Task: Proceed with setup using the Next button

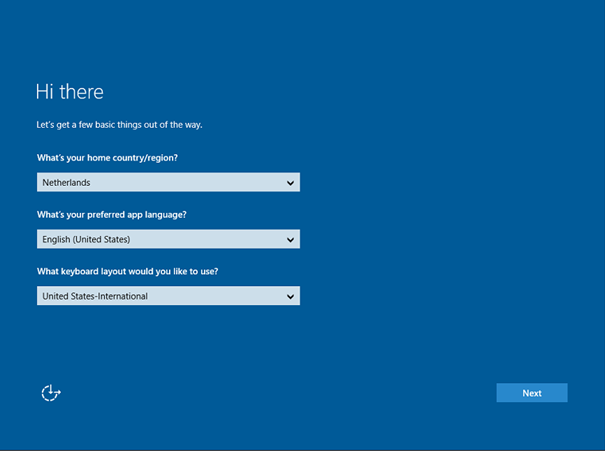Action: point(531,393)
